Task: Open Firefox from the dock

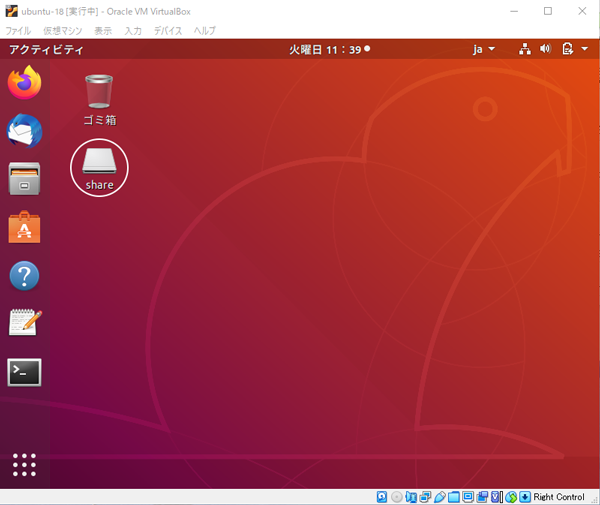Action: click(24, 82)
